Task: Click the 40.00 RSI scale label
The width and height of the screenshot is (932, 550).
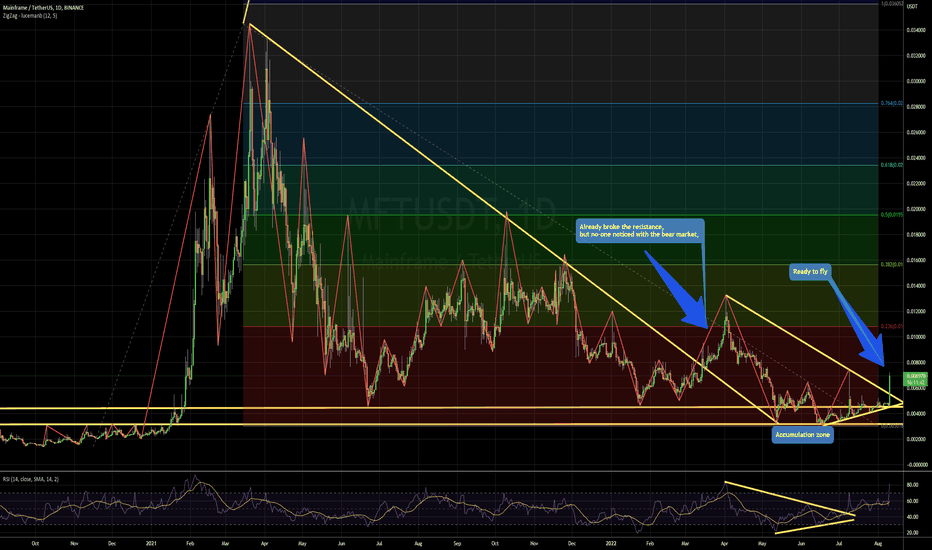Action: tap(912, 517)
